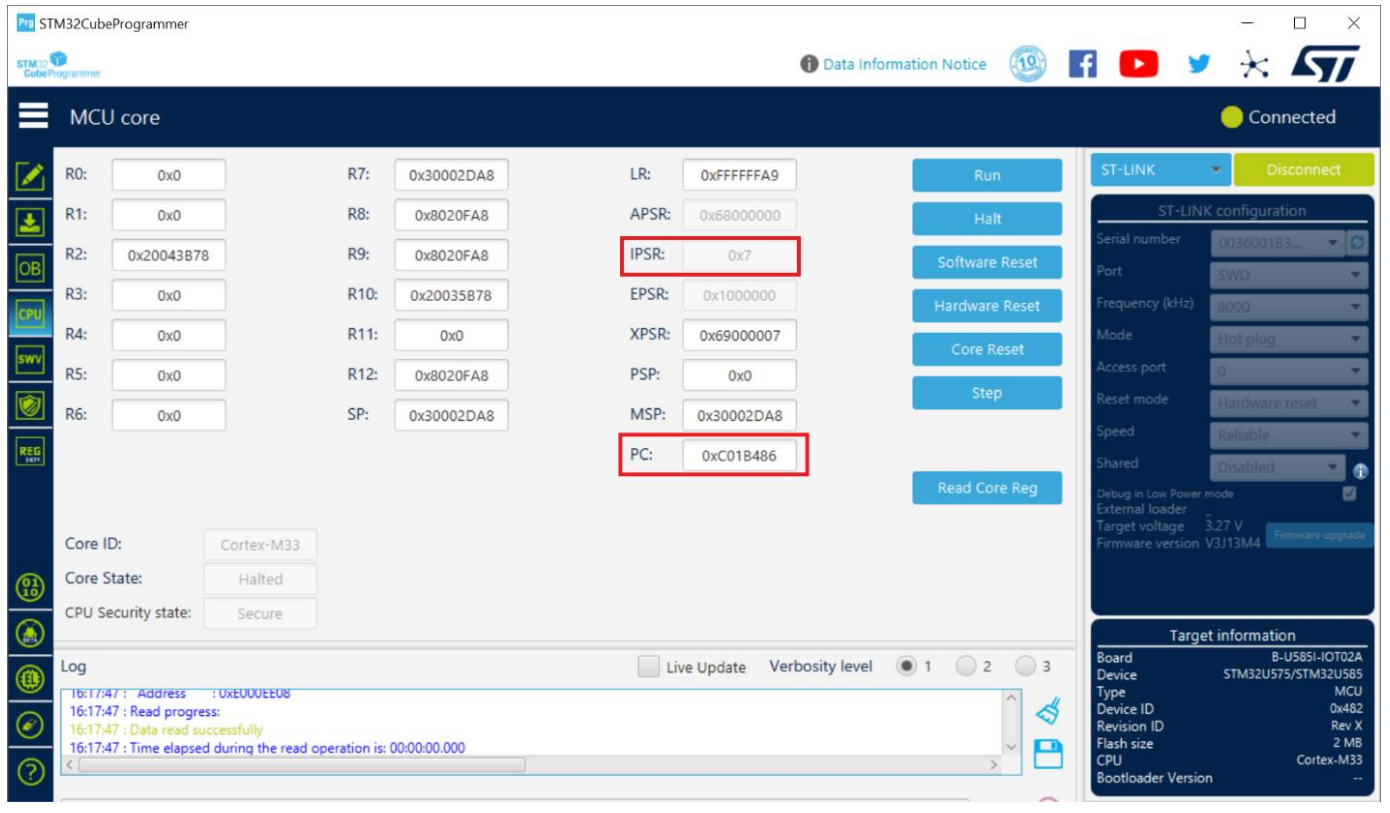Click the Read Core Reg button
1390x813 pixels.
pos(987,488)
